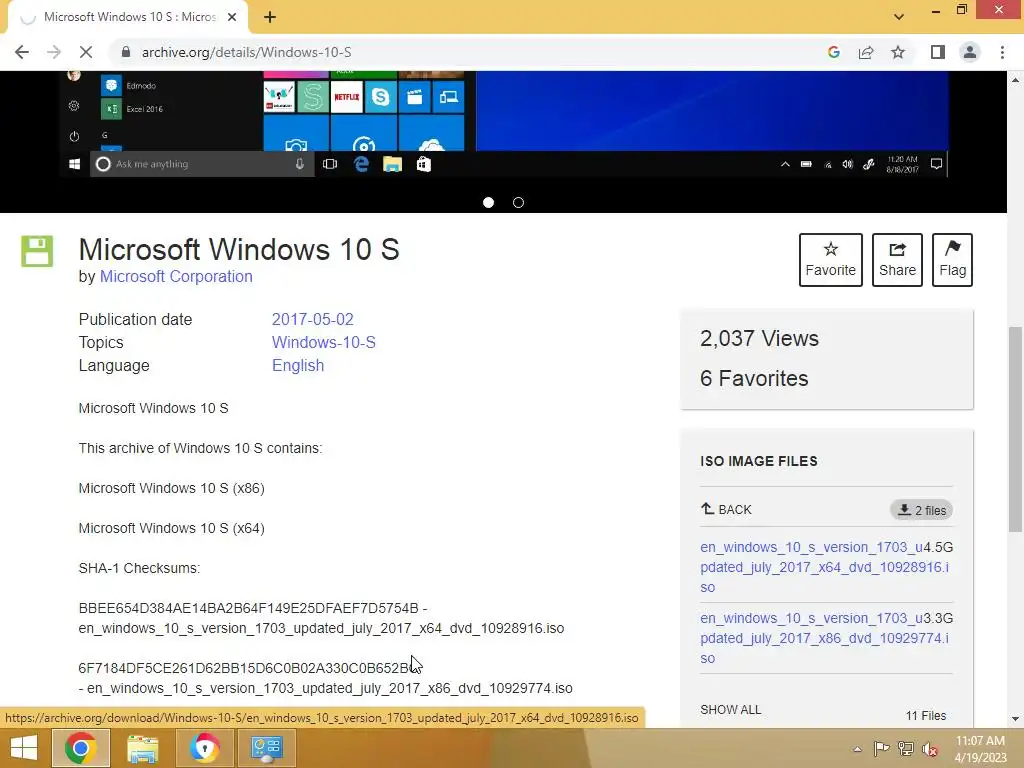Click second Chrome-like taskbar icon
The height and width of the screenshot is (768, 1024).
coord(204,748)
